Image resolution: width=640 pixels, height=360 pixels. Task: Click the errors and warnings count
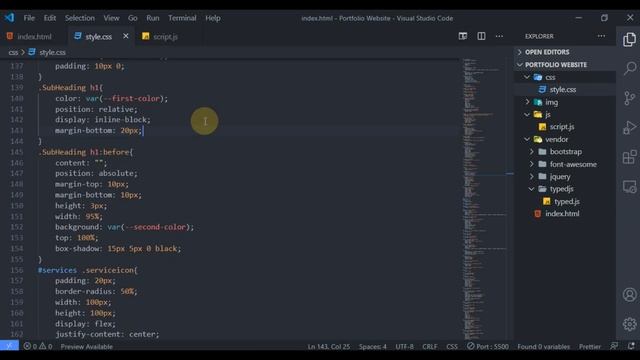[38, 347]
